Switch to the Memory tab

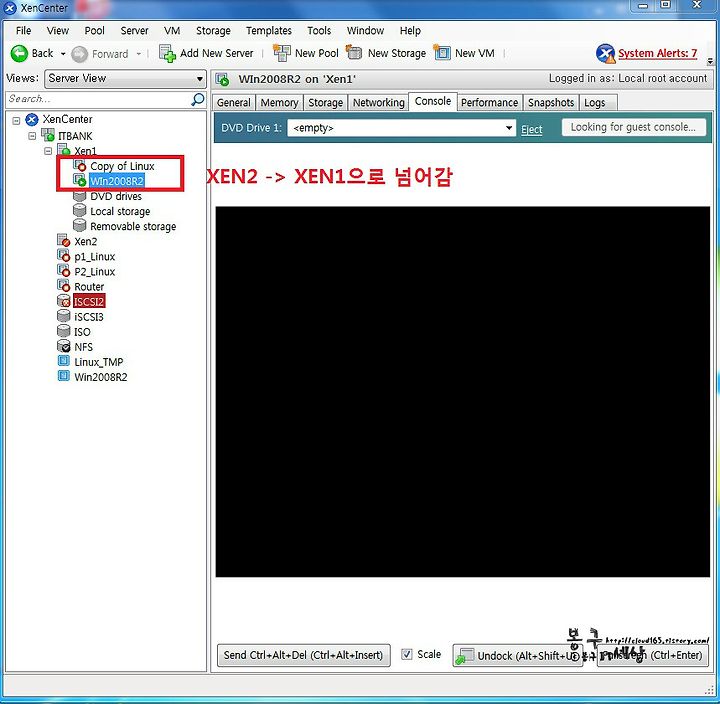tap(279, 102)
